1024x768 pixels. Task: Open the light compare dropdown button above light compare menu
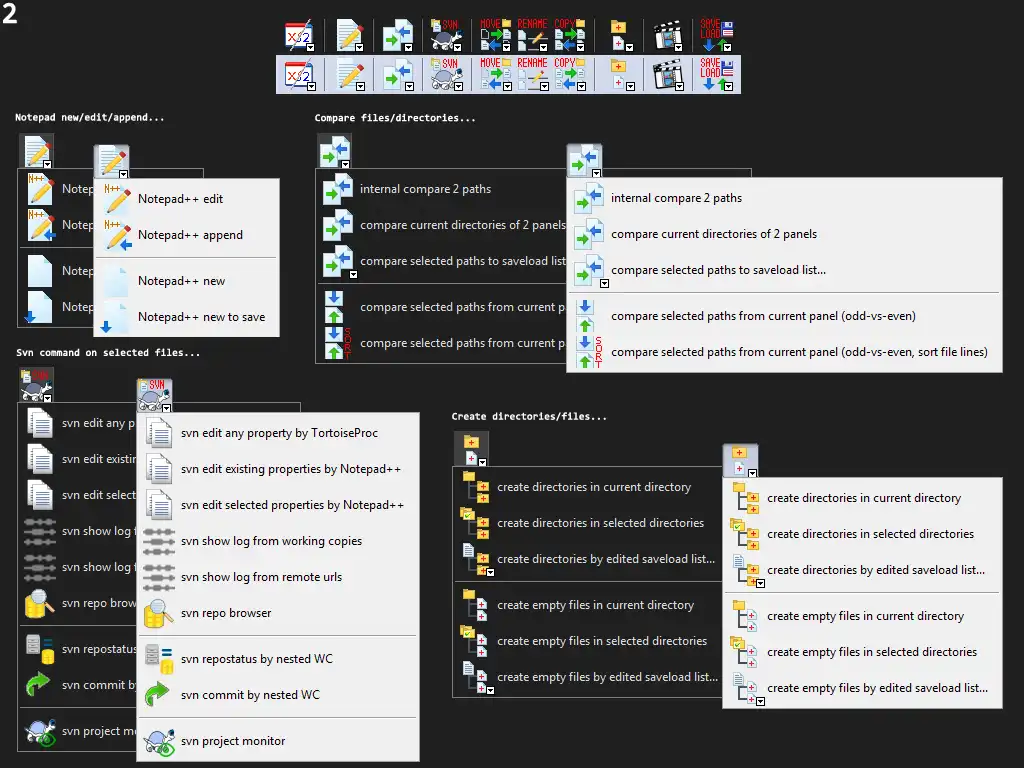click(584, 161)
